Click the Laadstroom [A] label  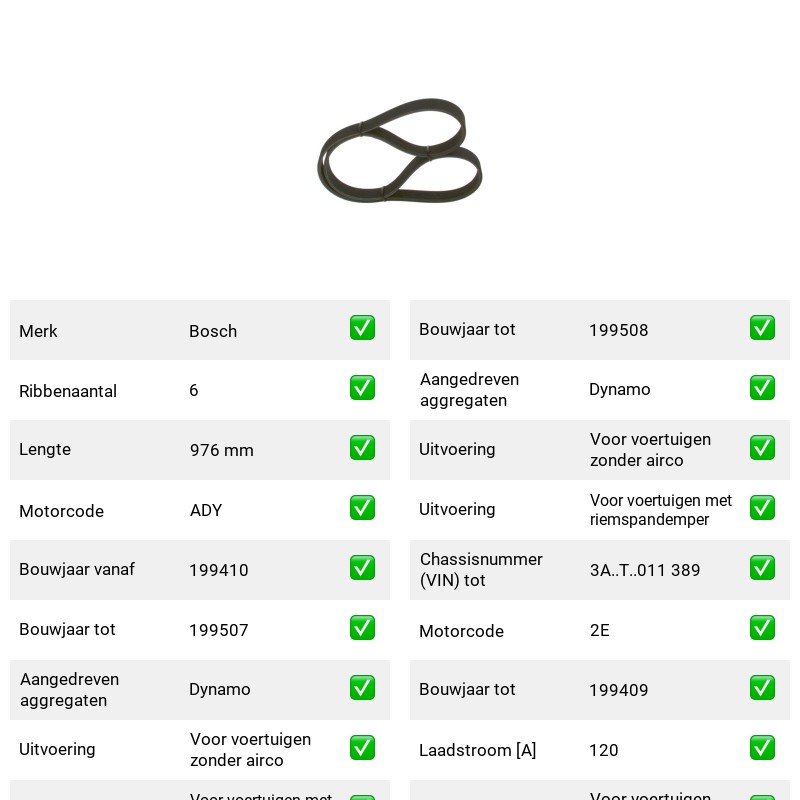pos(477,750)
